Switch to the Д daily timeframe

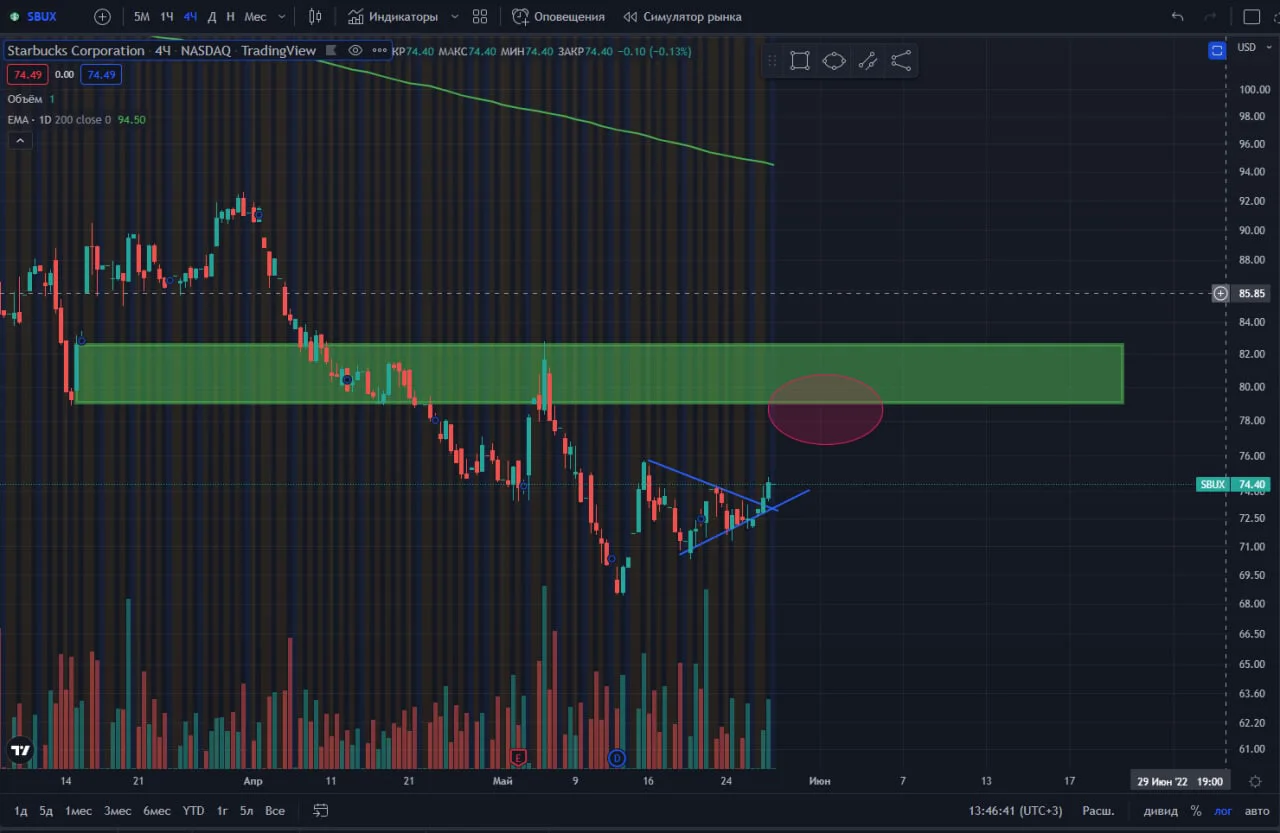click(212, 17)
